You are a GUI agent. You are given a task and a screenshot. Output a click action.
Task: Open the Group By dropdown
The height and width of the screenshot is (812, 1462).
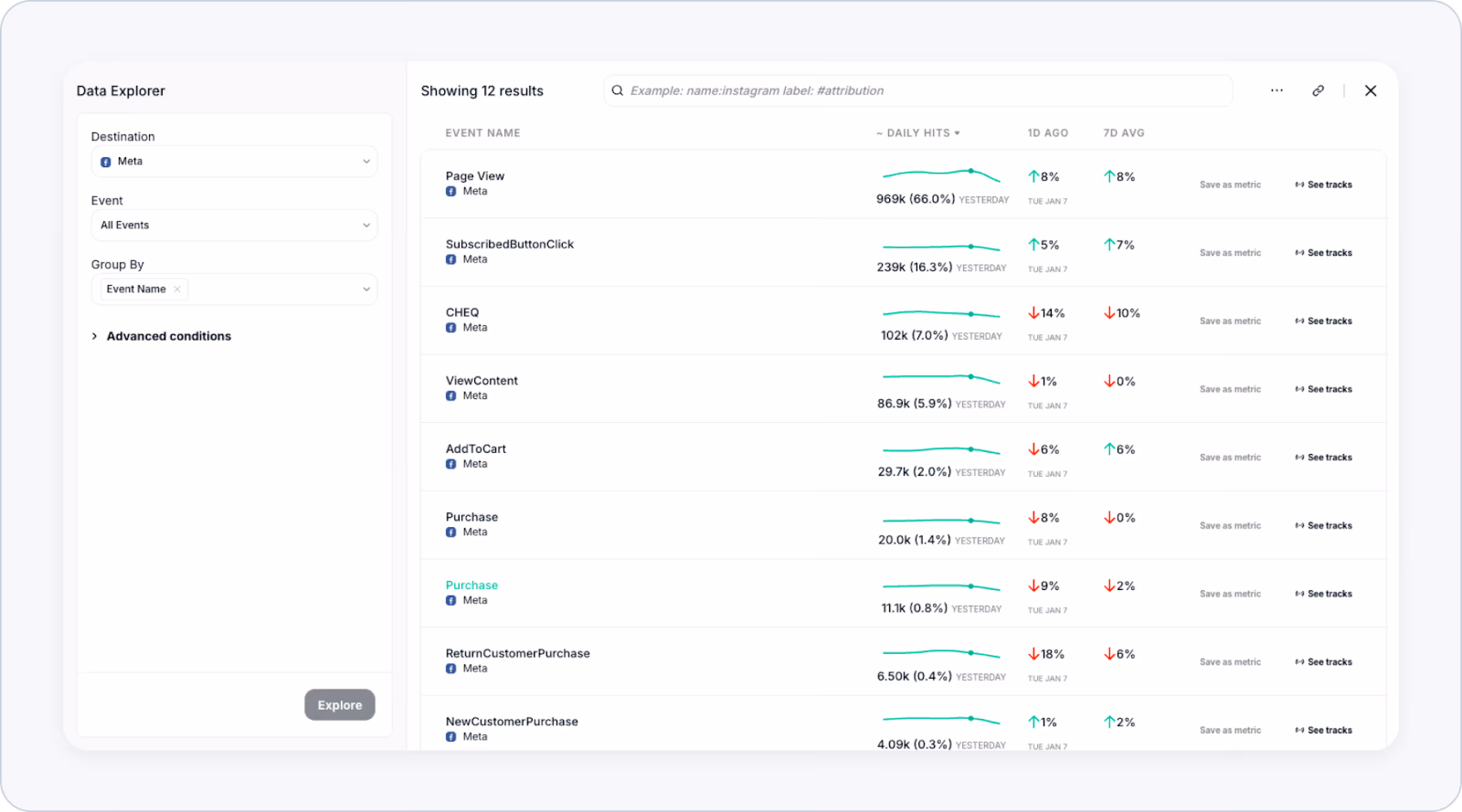click(x=366, y=289)
